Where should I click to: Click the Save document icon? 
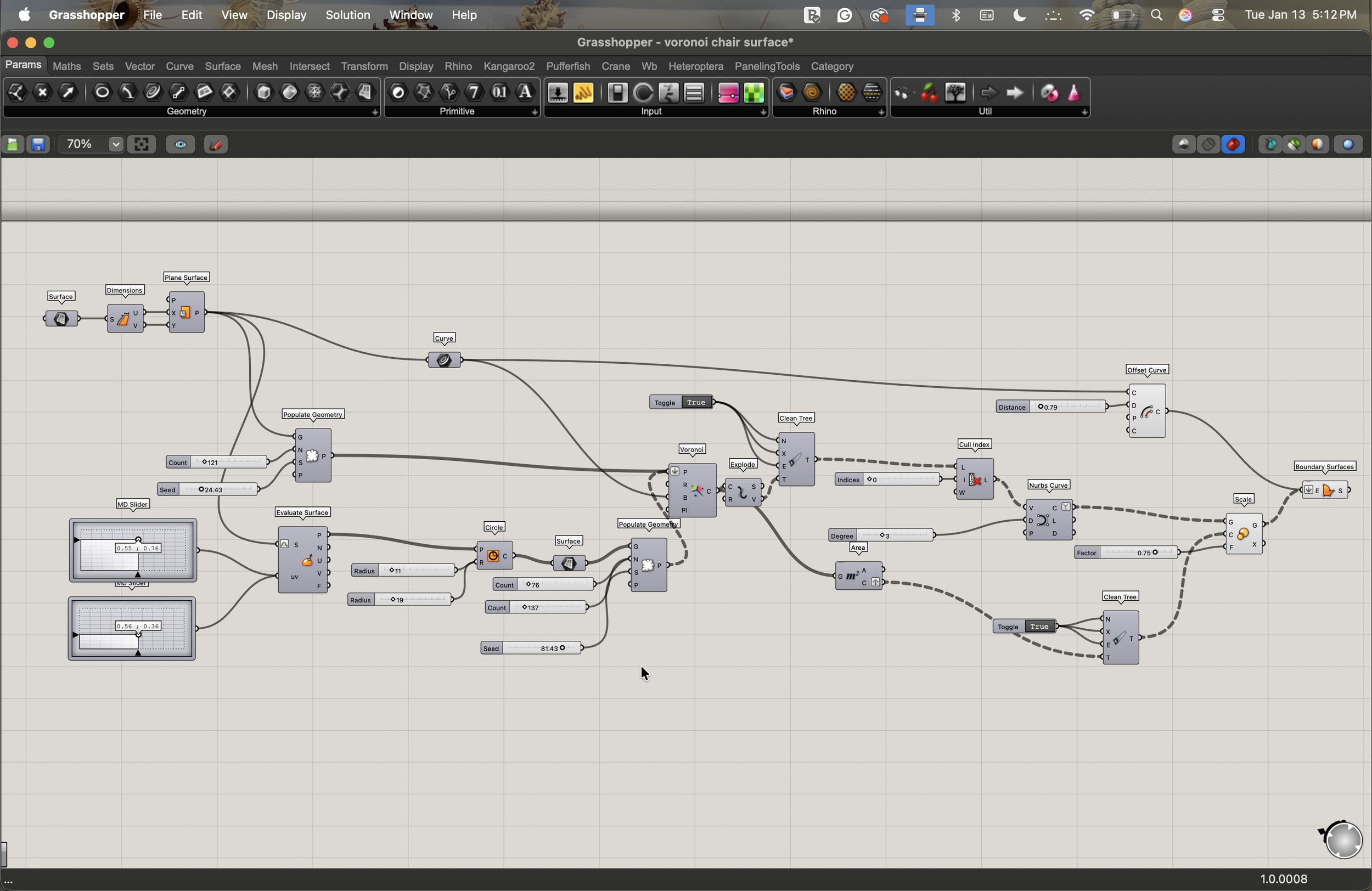[x=38, y=144]
